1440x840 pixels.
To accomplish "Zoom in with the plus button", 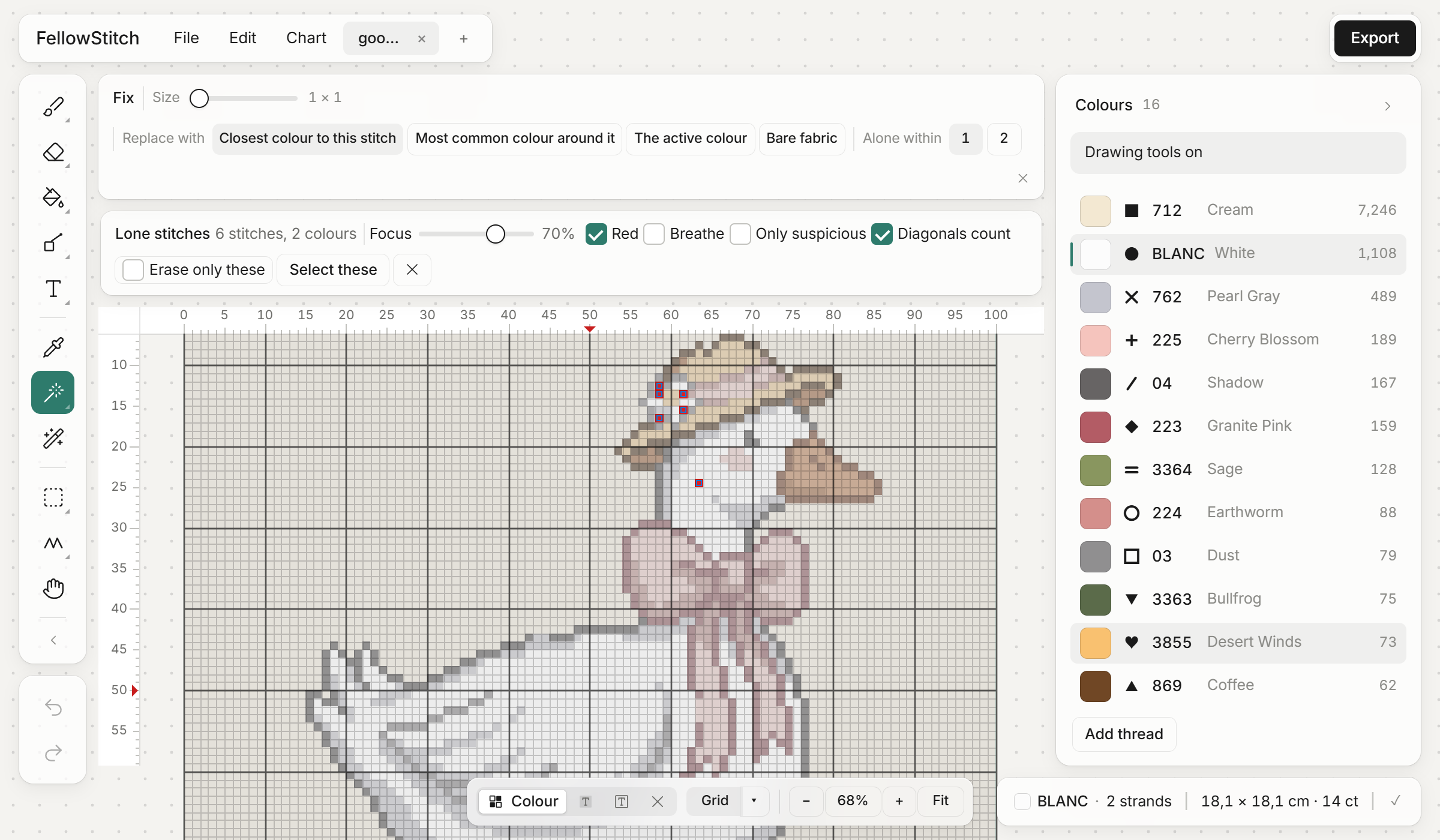I will pos(899,801).
